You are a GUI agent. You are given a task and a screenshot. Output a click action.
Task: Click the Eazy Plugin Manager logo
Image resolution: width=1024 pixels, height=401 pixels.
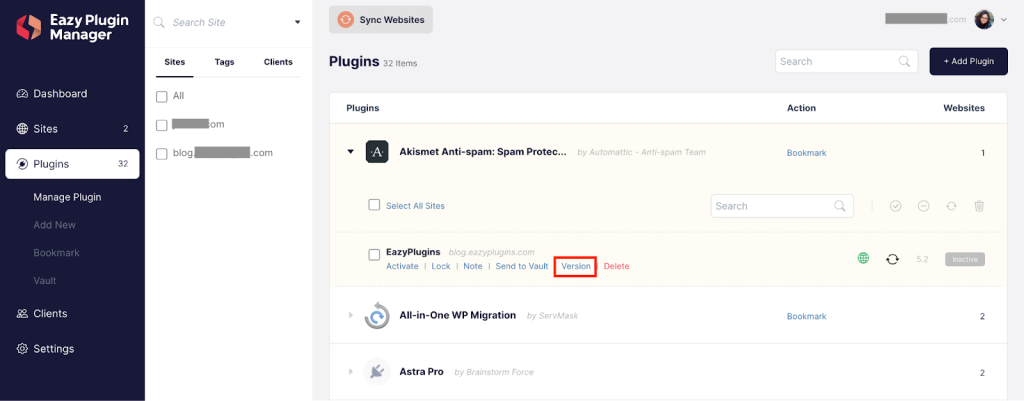click(x=72, y=27)
